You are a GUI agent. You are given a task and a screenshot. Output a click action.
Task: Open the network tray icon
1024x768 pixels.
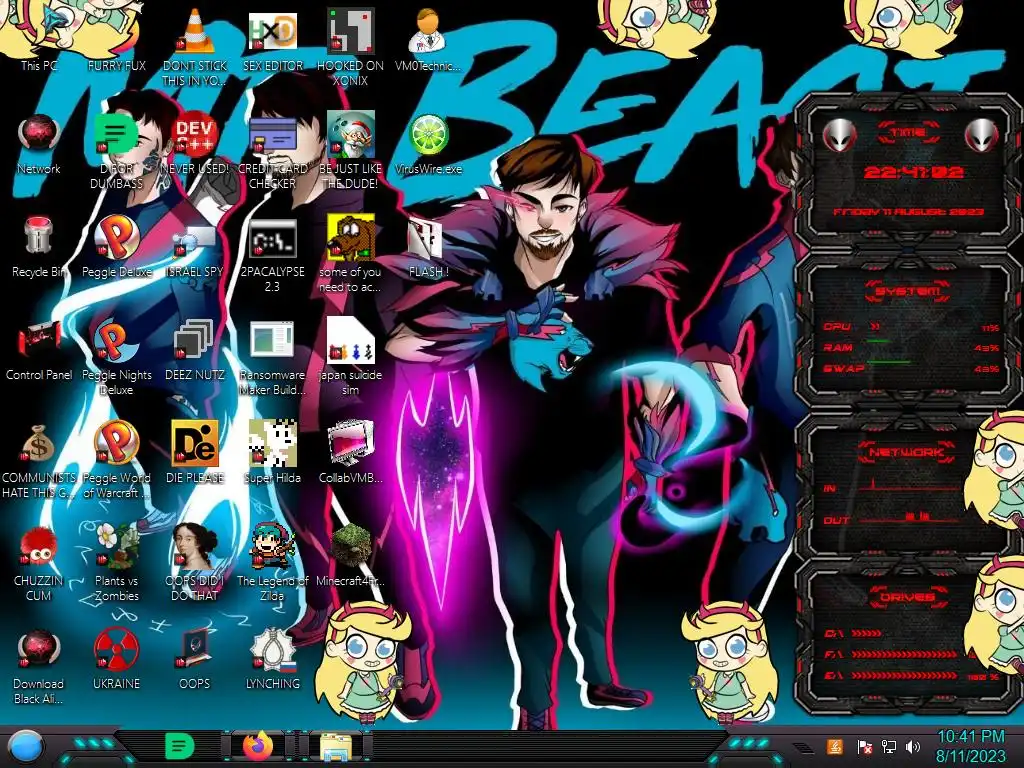(x=888, y=746)
